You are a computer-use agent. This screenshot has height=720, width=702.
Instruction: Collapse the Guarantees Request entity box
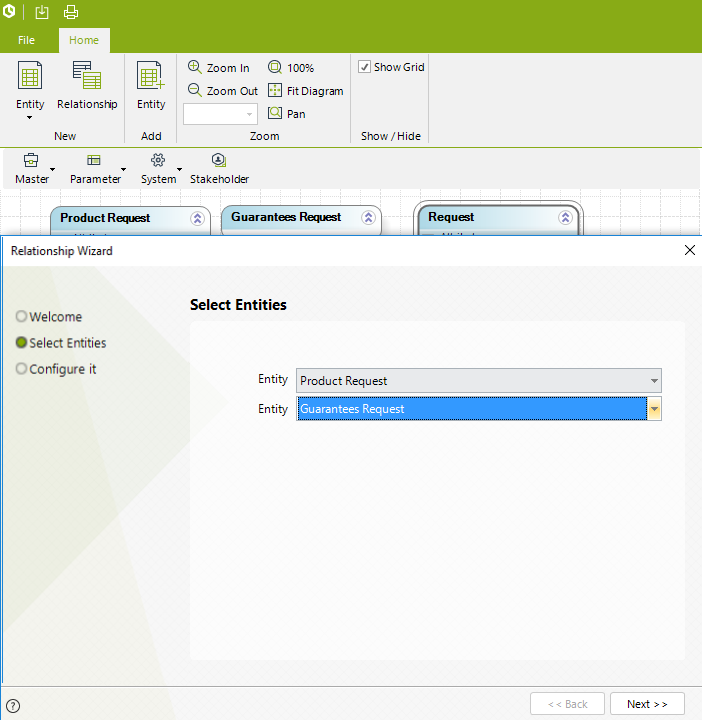[368, 218]
